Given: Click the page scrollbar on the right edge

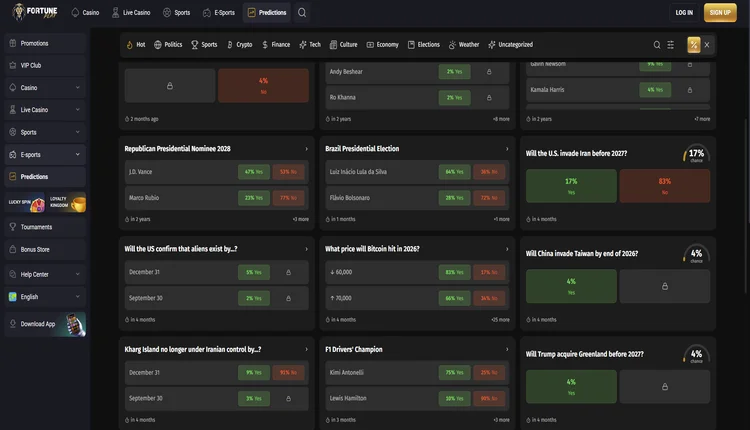Looking at the screenshot, I should pos(748,206).
